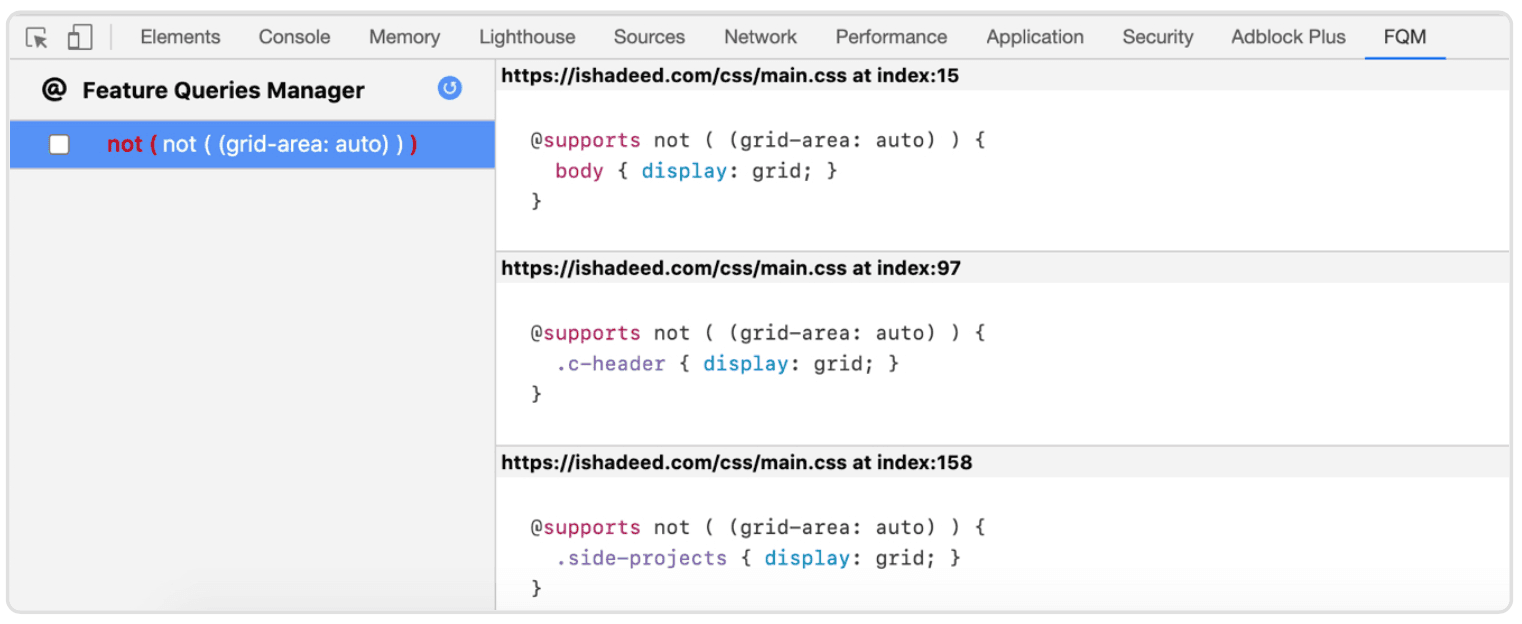Click the @ Feature Queries Manager logo
This screenshot has height=624, width=1522.
point(54,90)
